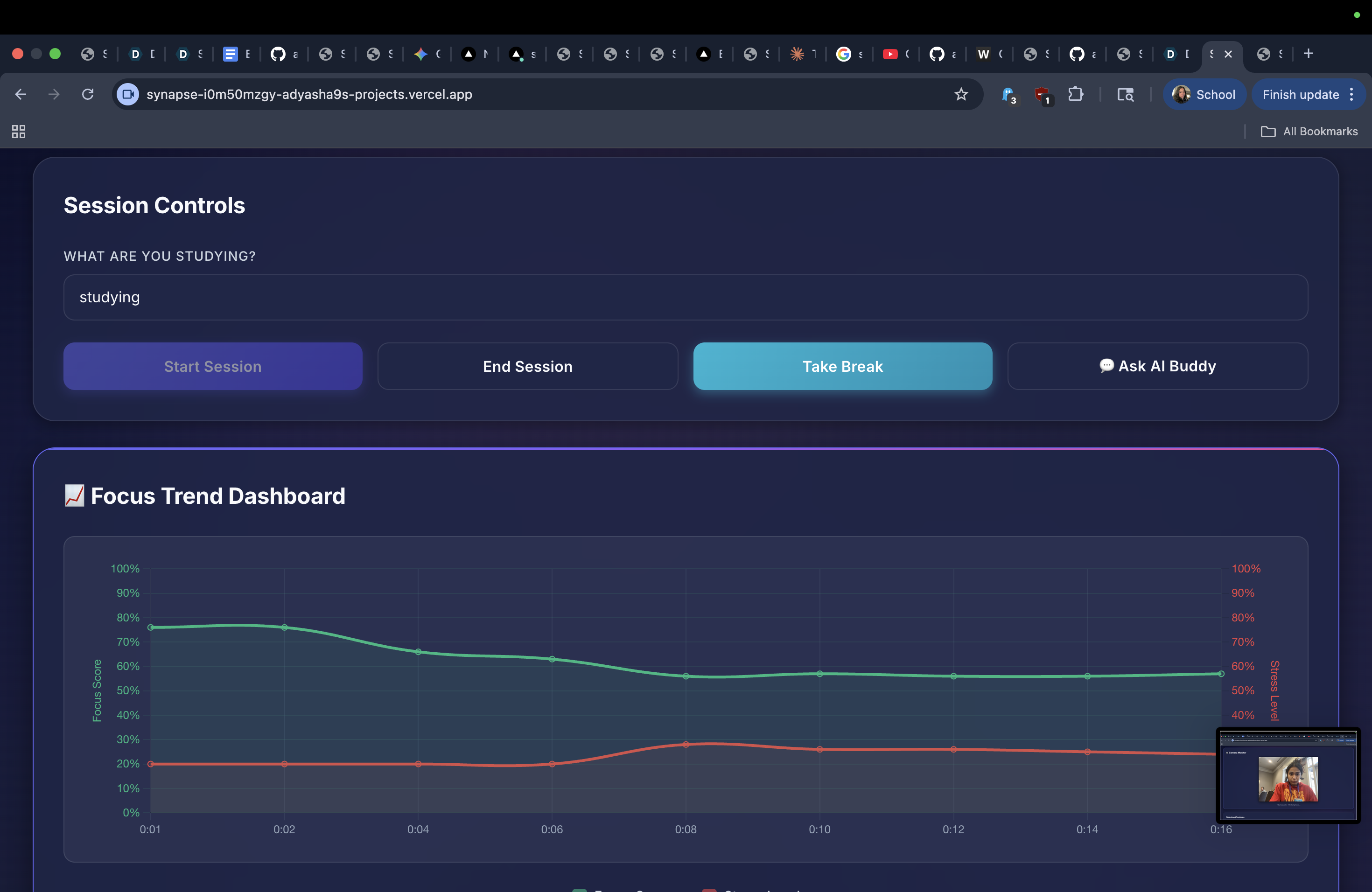Open the YouTube tab
This screenshot has height=892, width=1372.
point(890,54)
